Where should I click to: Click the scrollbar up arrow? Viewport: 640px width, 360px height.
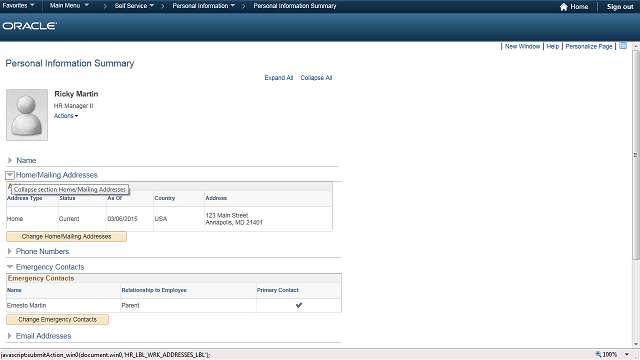636,47
